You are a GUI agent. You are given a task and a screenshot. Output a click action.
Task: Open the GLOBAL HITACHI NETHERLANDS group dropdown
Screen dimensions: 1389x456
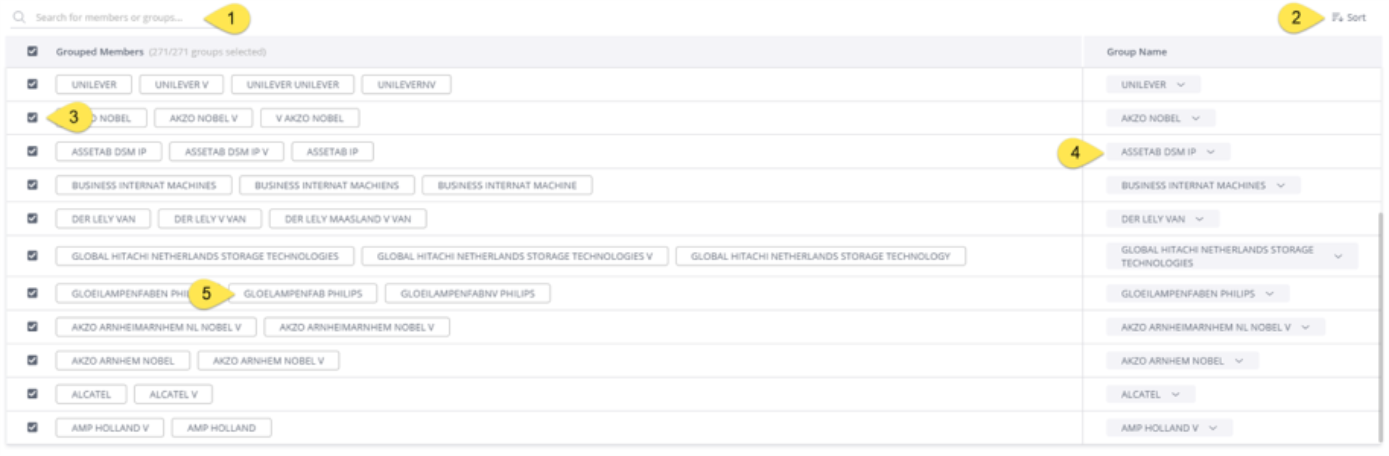coord(1232,256)
